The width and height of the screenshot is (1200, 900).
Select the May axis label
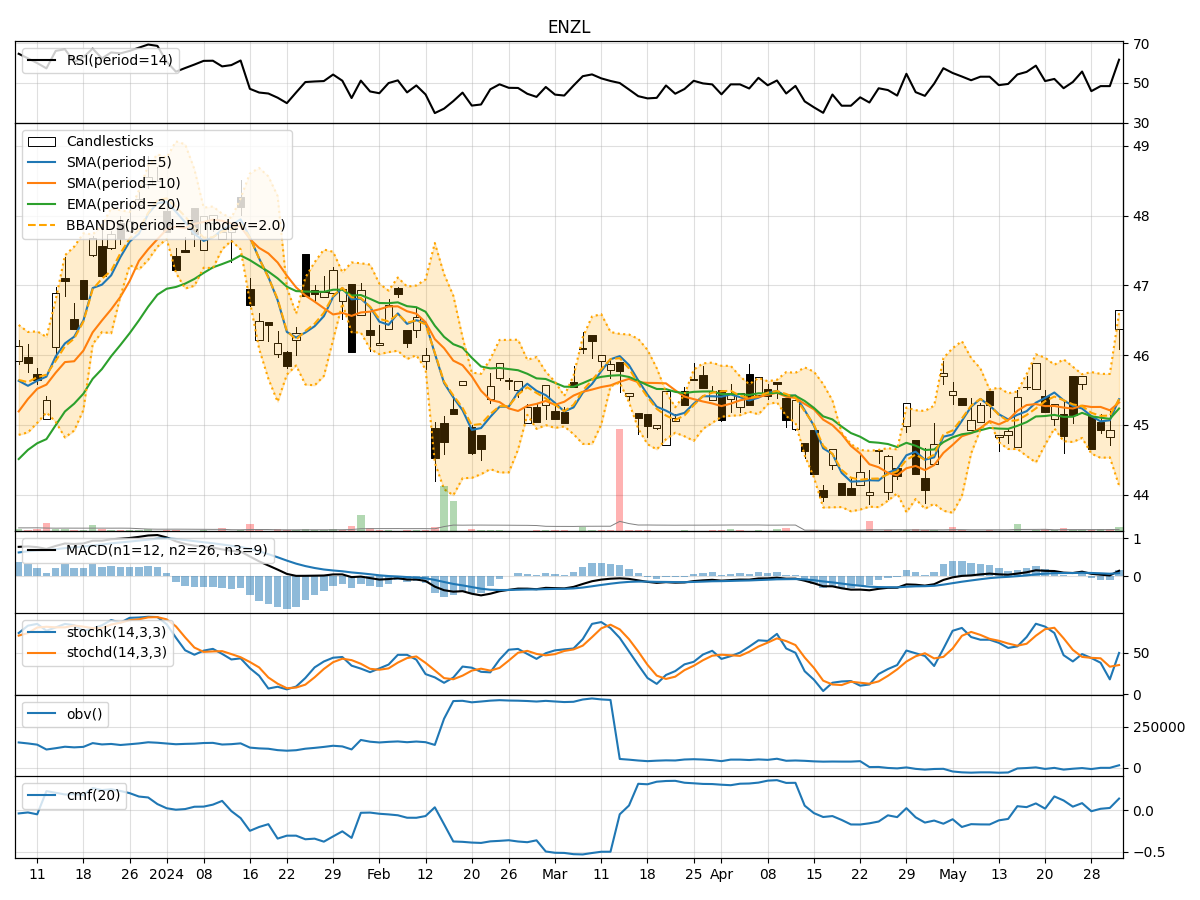pos(953,873)
